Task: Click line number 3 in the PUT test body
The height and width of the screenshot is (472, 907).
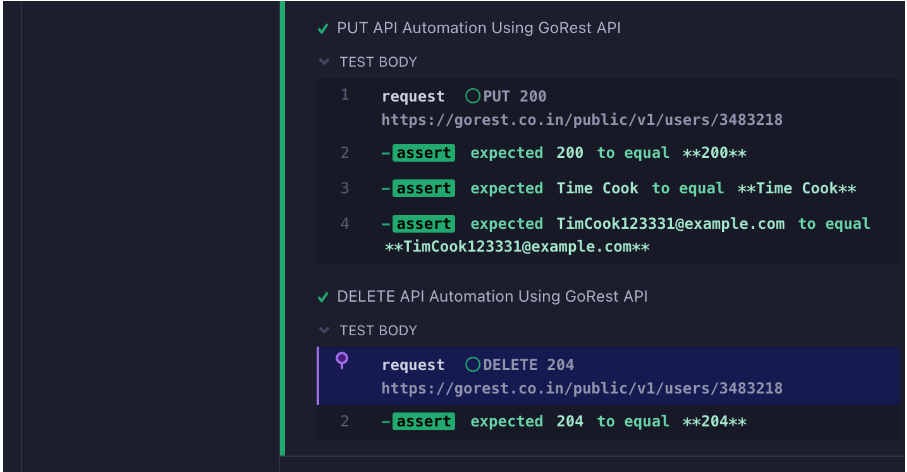Action: click(345, 188)
